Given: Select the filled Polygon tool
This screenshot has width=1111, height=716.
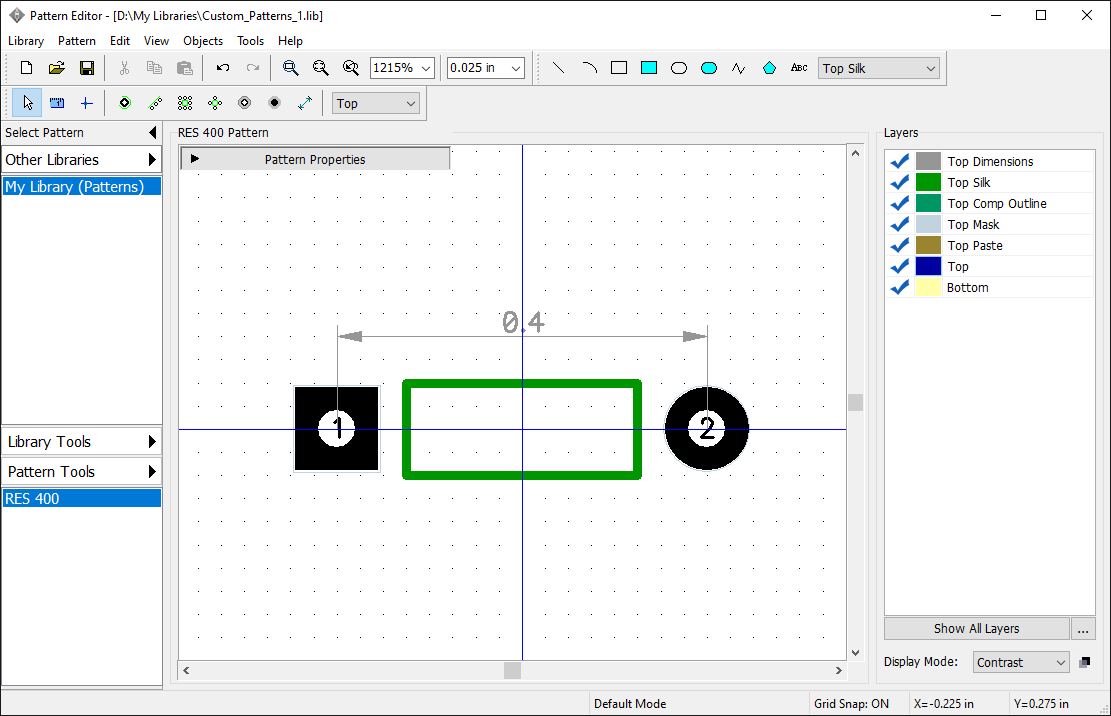Looking at the screenshot, I should coord(769,68).
